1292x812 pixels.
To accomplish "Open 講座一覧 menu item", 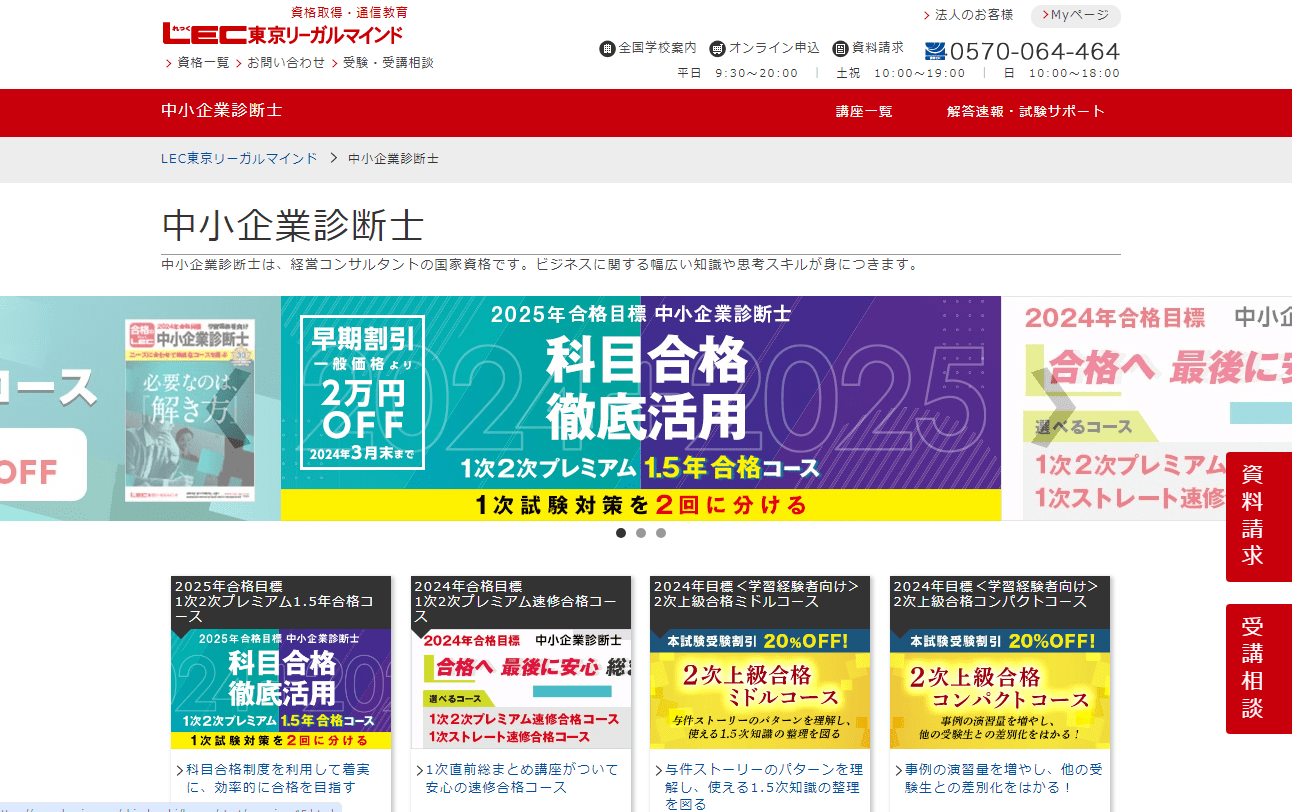I will pos(864,111).
